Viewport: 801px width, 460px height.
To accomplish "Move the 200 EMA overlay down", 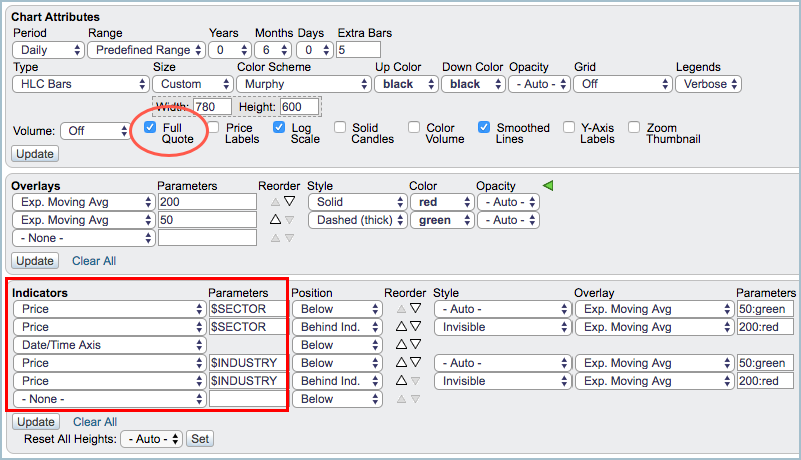I will click(289, 202).
